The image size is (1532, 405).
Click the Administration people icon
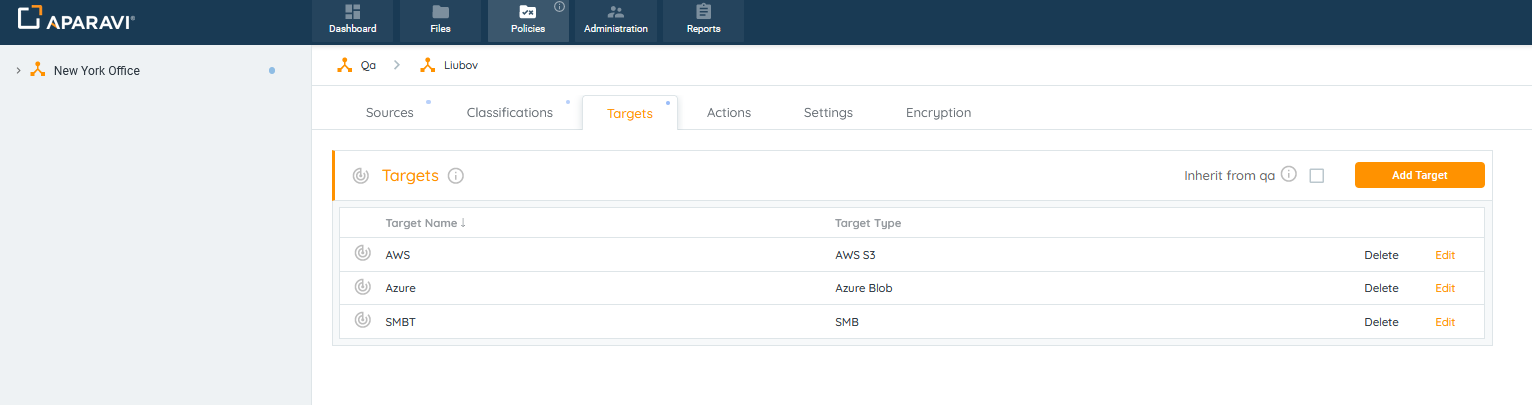[615, 12]
